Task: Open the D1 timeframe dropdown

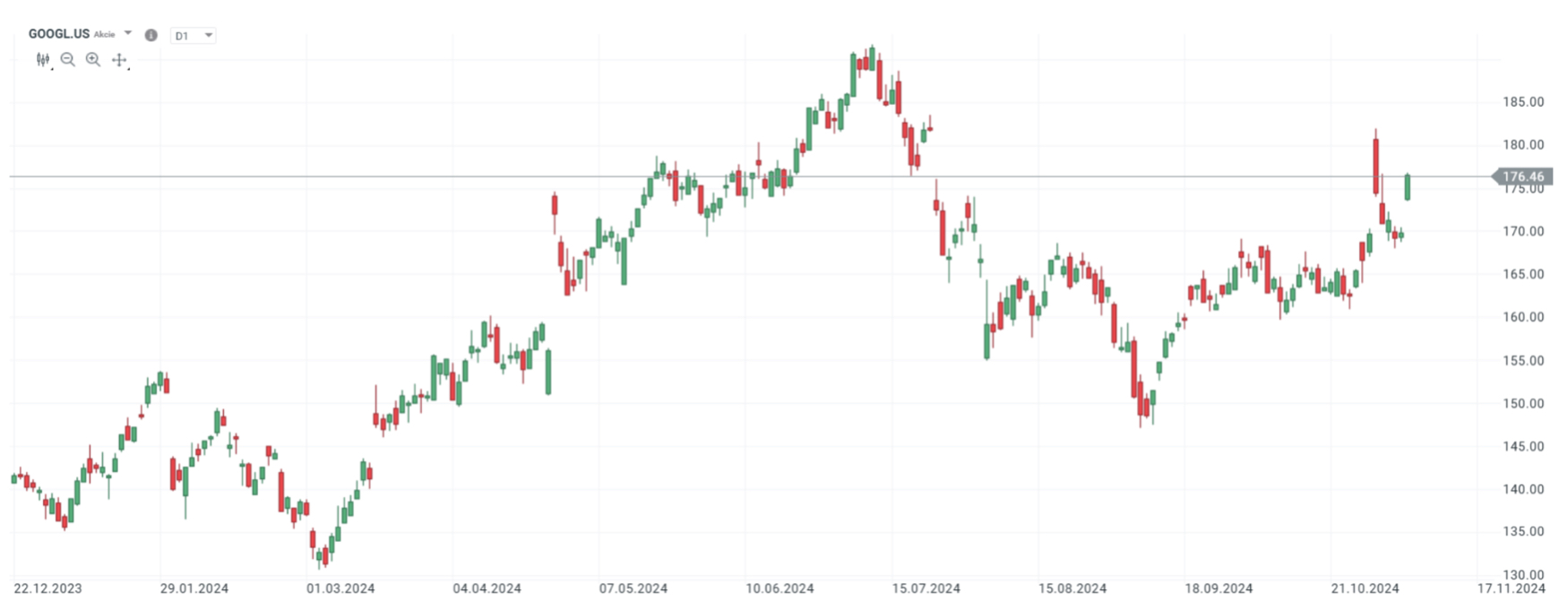Action: click(x=208, y=35)
